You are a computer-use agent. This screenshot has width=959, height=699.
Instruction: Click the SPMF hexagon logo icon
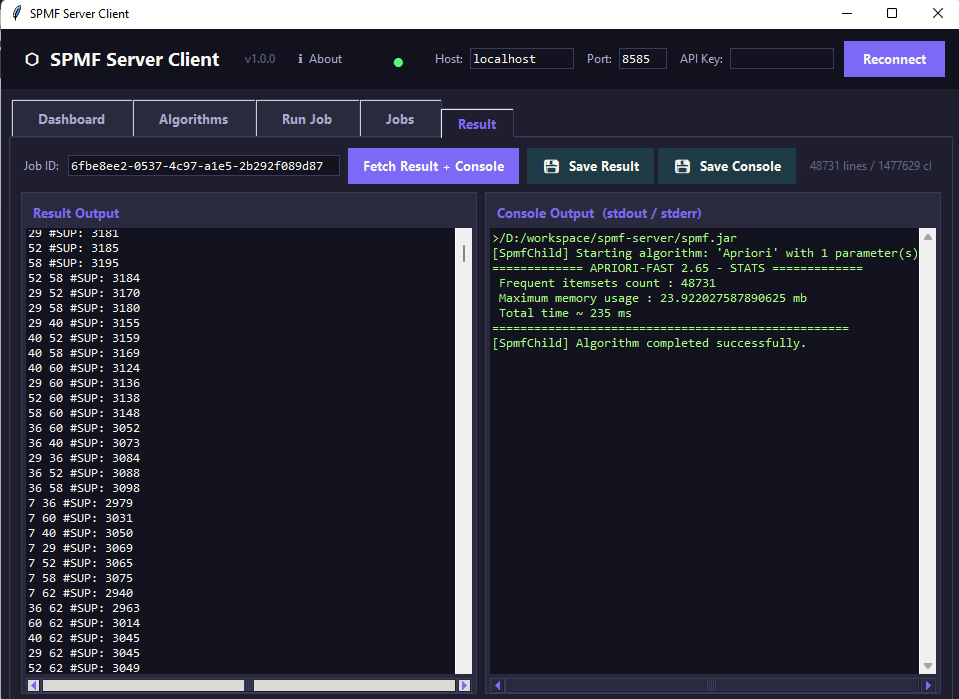[32, 60]
